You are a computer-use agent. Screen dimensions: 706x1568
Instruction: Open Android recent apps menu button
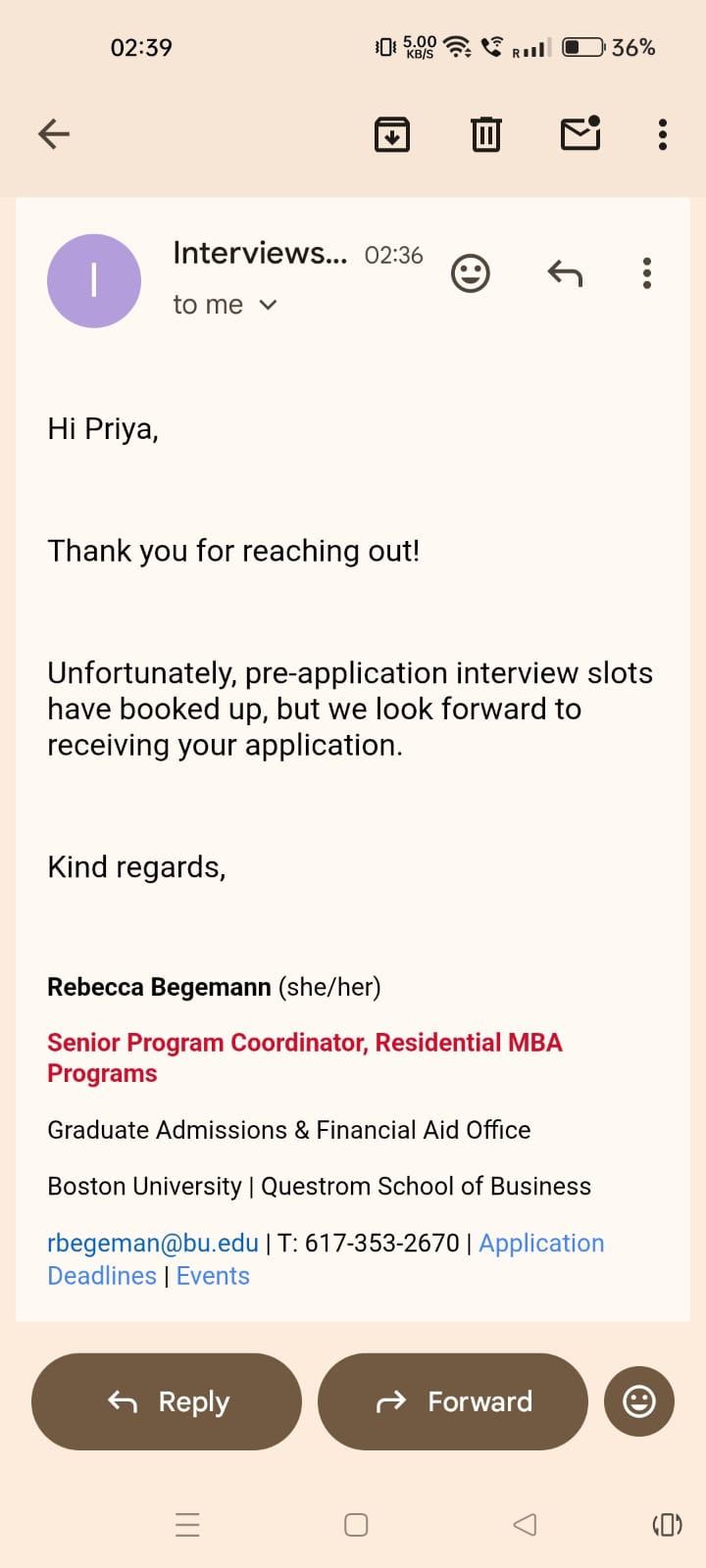187,1525
